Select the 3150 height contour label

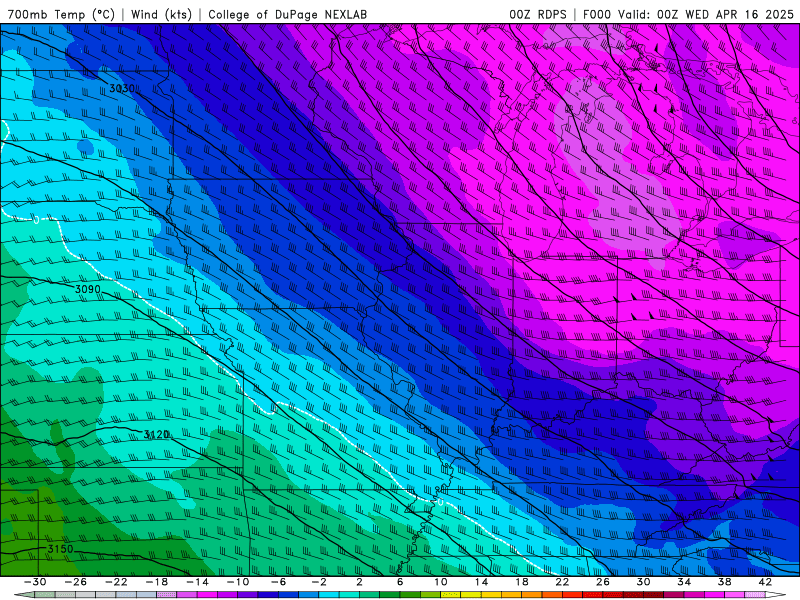[60, 549]
